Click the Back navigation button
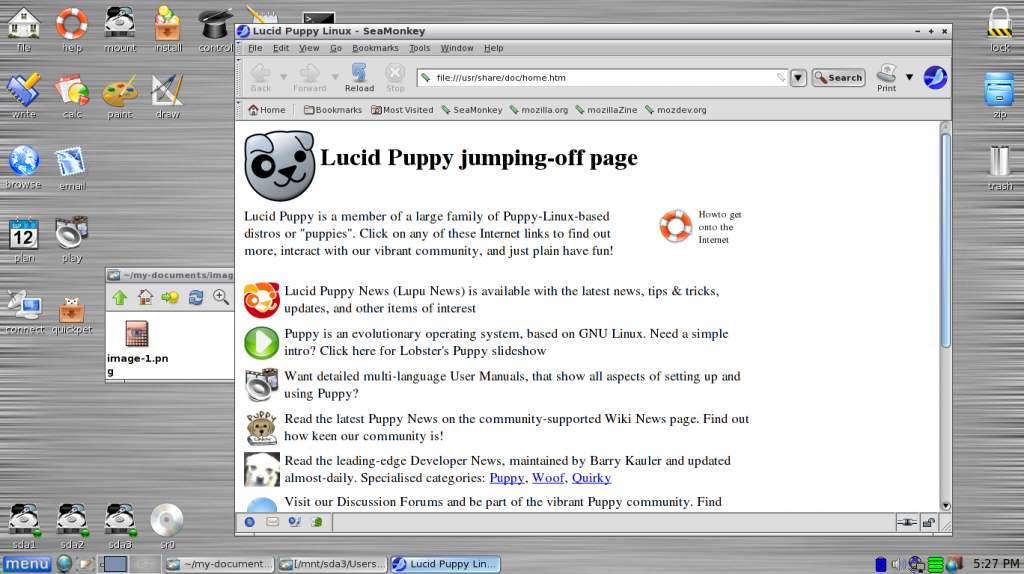The image size is (1024, 574). tap(261, 78)
